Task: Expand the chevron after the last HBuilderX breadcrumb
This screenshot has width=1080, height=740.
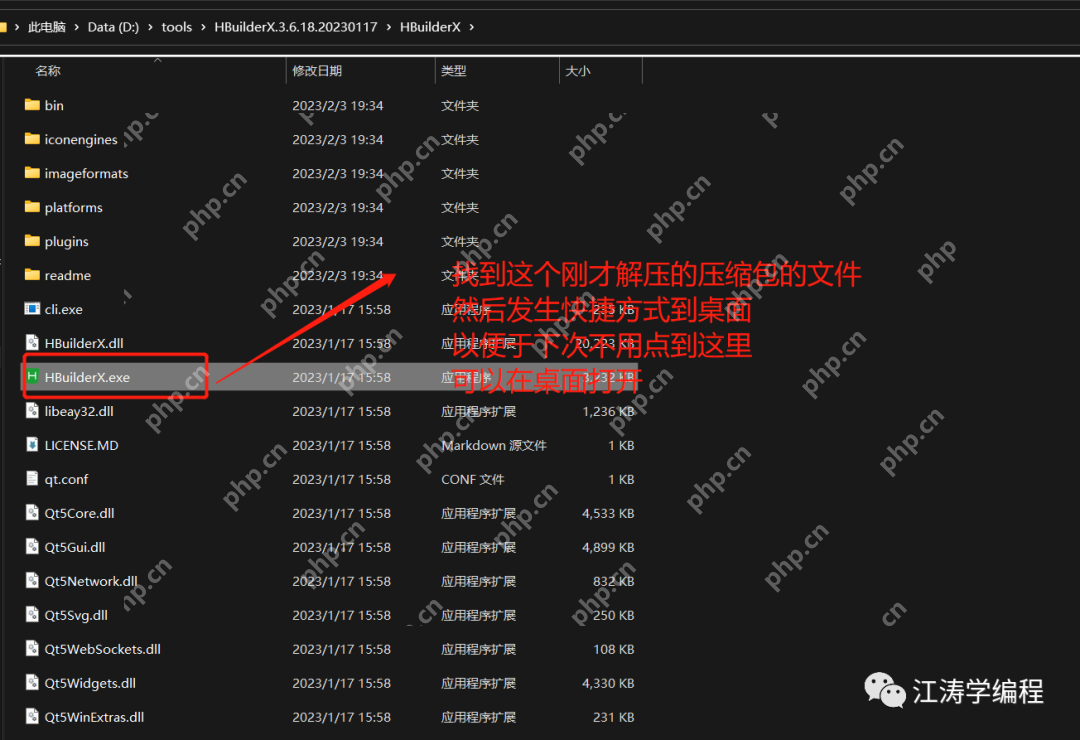Action: (472, 27)
